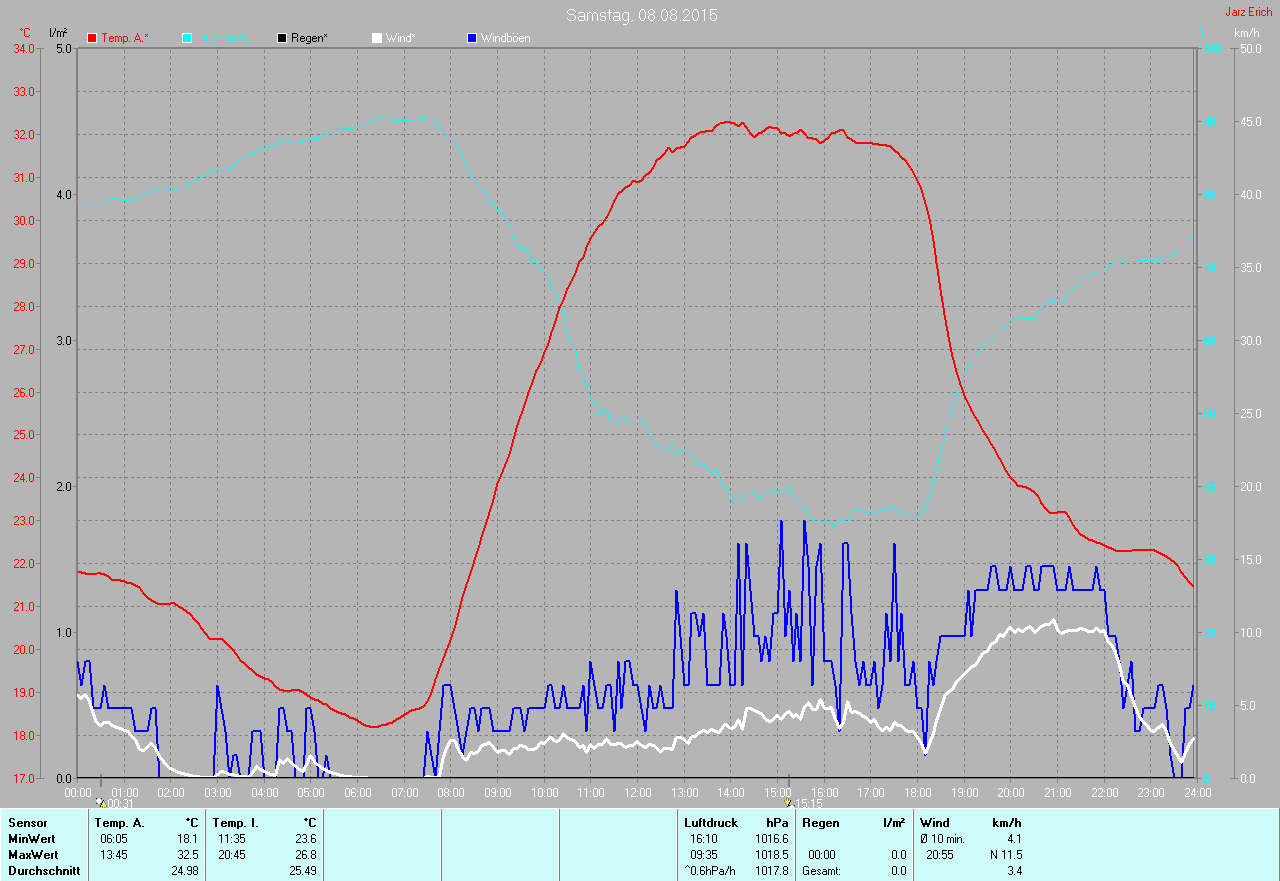The height and width of the screenshot is (881, 1280).
Task: Click the Luftdruck average 1017.8
Action: point(770,871)
